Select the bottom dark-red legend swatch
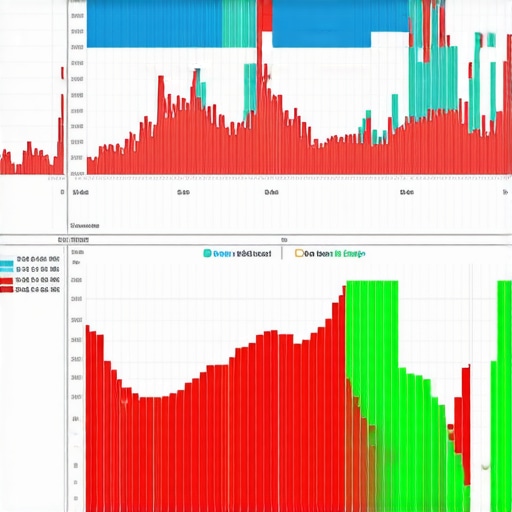 7,289
